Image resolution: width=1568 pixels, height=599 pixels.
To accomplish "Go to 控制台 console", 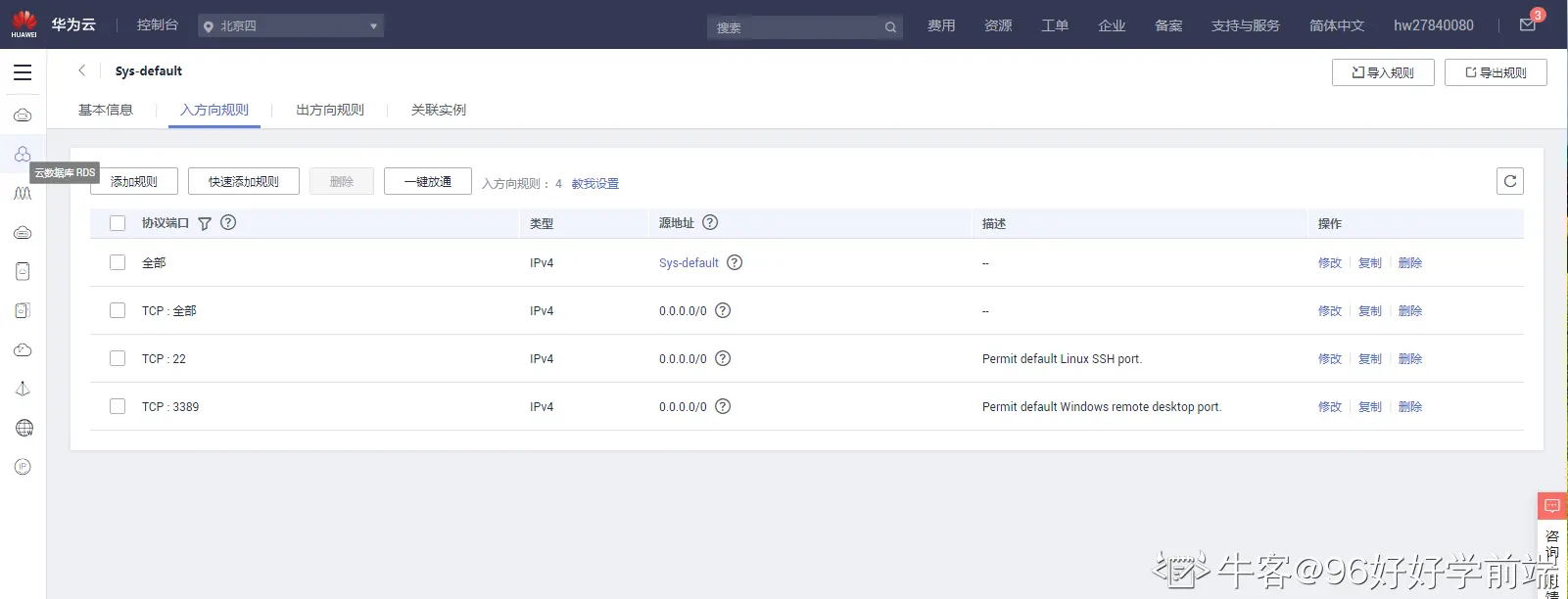I will click(x=158, y=24).
